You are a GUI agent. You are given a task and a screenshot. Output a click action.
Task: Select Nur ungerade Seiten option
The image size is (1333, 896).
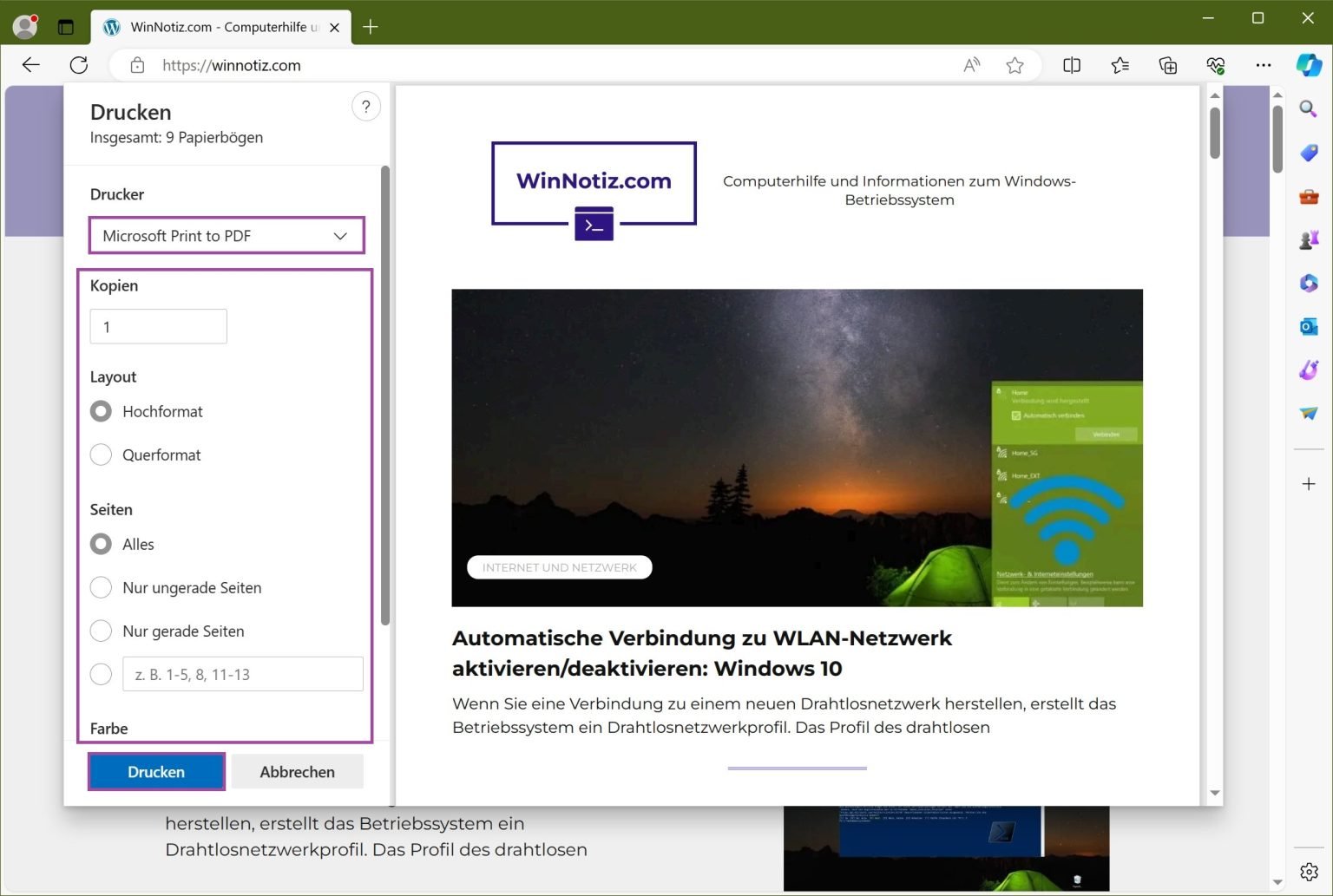[102, 587]
